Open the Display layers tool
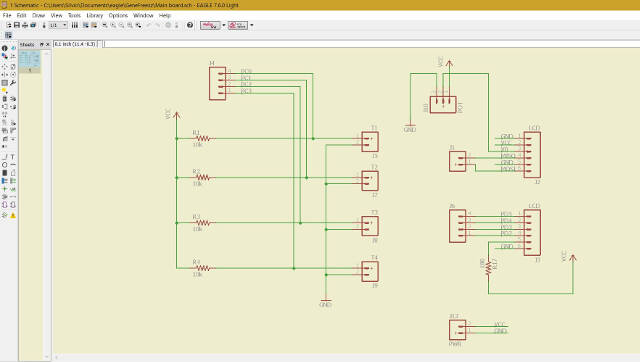The width and height of the screenshot is (640, 362). point(4,56)
